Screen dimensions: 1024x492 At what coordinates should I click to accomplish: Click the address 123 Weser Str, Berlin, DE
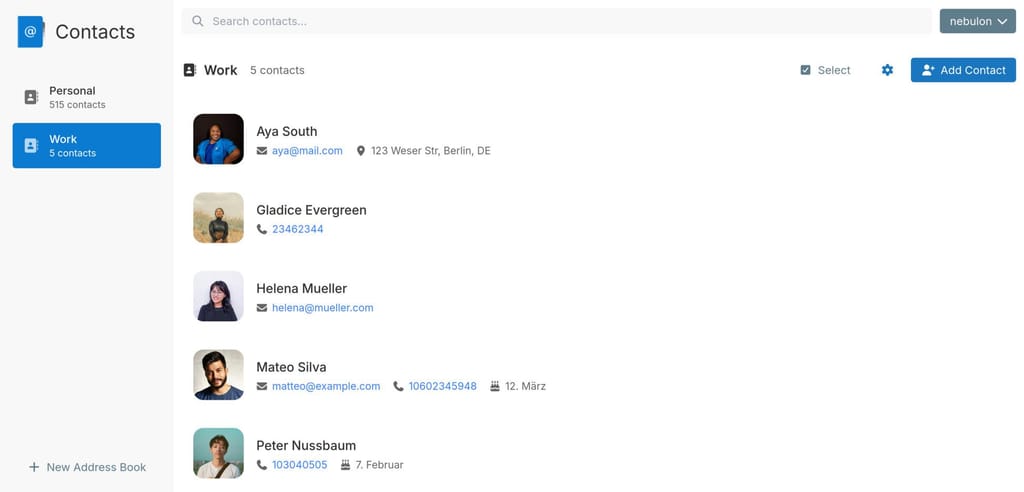[431, 151]
